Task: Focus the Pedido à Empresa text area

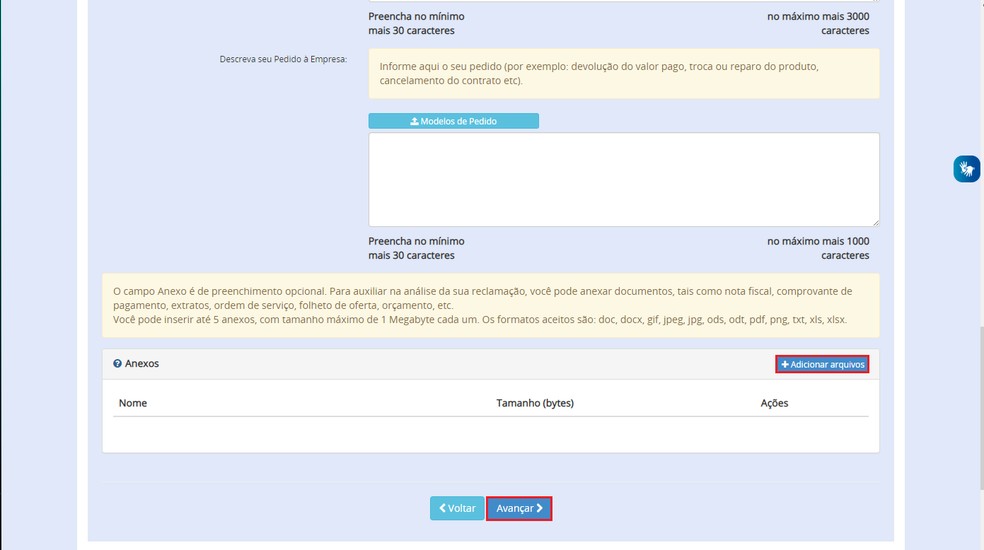Action: click(624, 180)
